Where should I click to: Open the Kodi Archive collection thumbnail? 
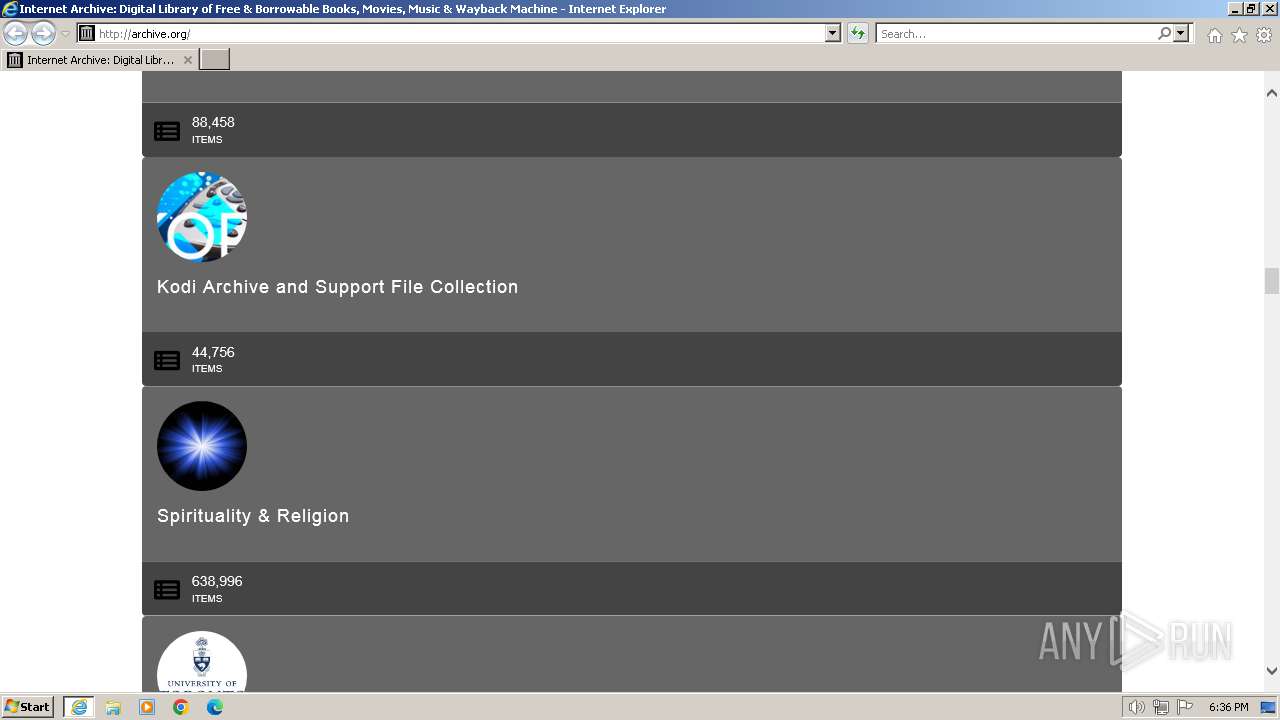pos(202,217)
